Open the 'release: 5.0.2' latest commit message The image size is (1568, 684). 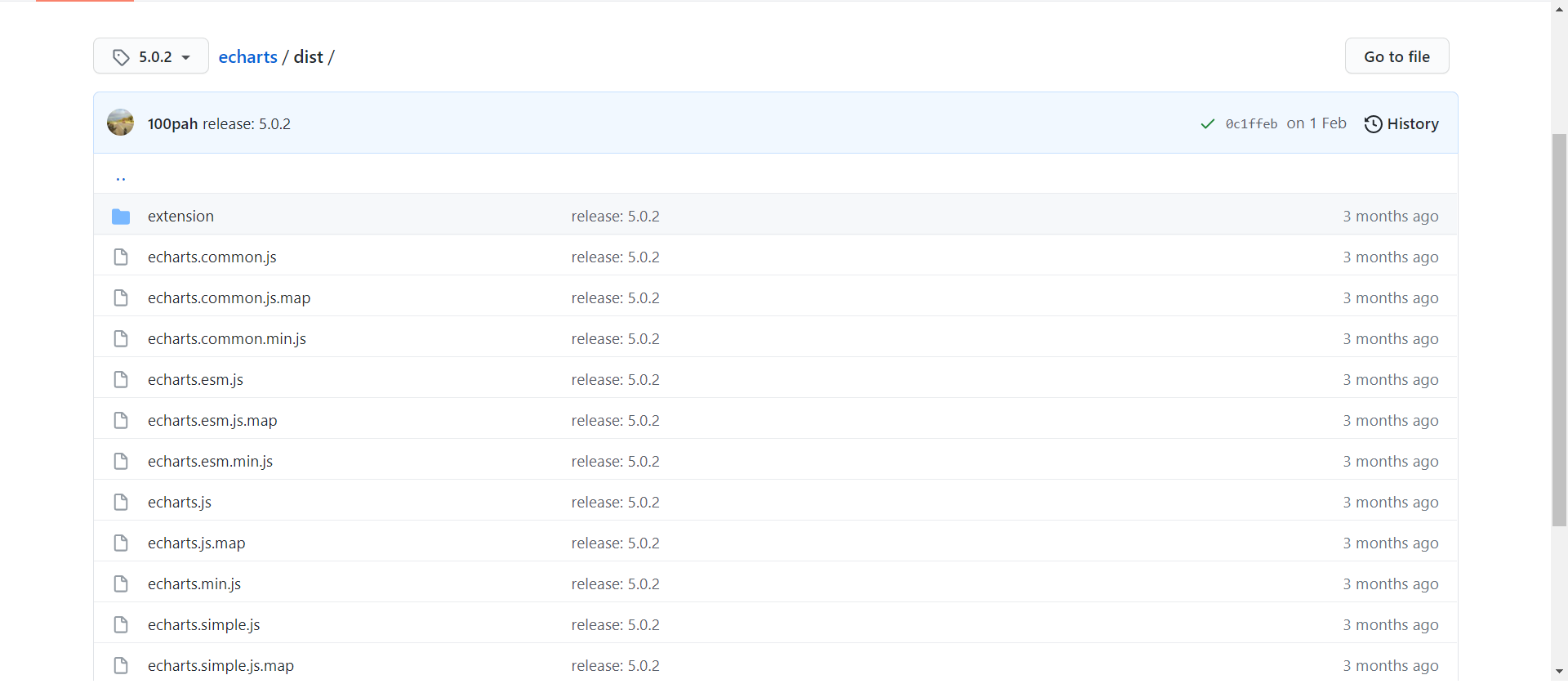(247, 124)
